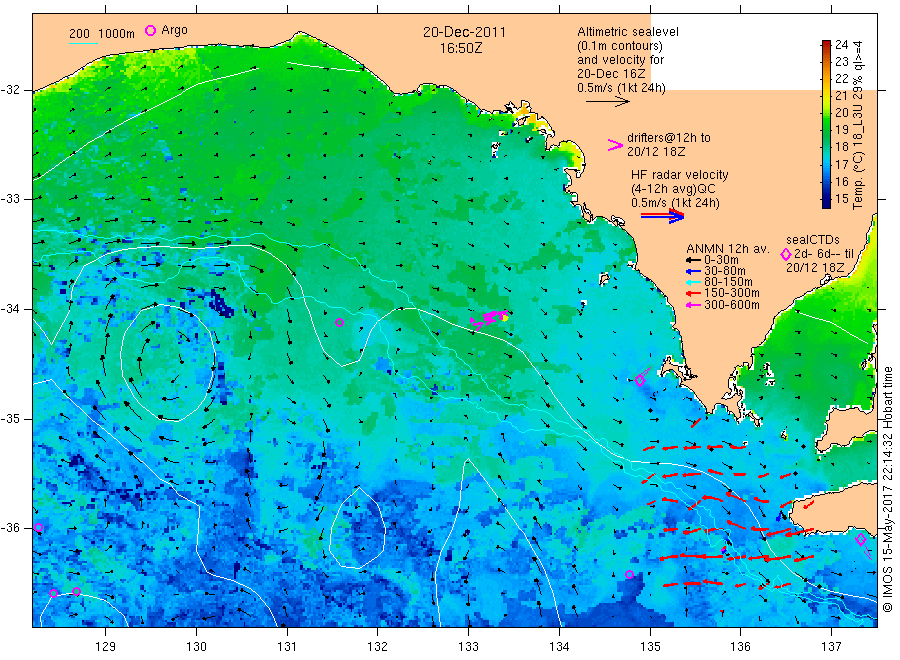Click the '24' color bar tick label
The width and height of the screenshot is (900, 660).
point(841,44)
